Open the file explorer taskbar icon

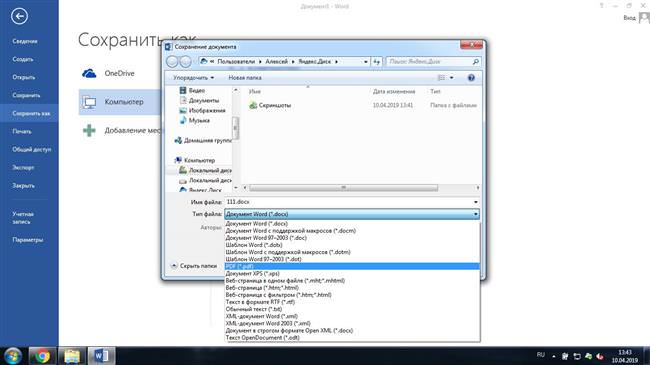[72, 356]
